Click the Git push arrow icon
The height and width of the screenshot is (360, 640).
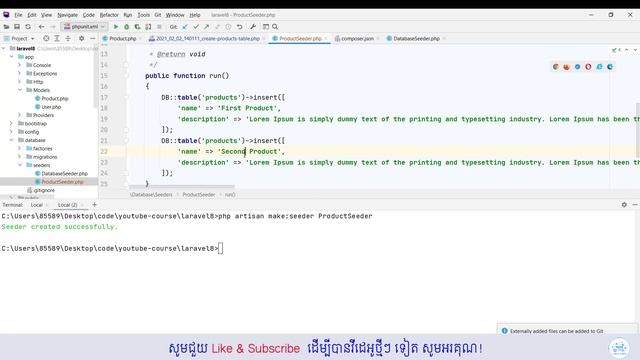coord(207,27)
